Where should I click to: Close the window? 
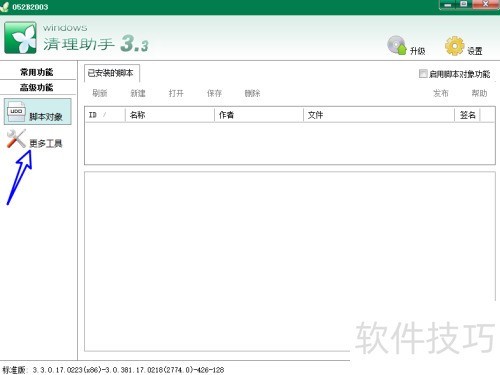[x=486, y=4]
